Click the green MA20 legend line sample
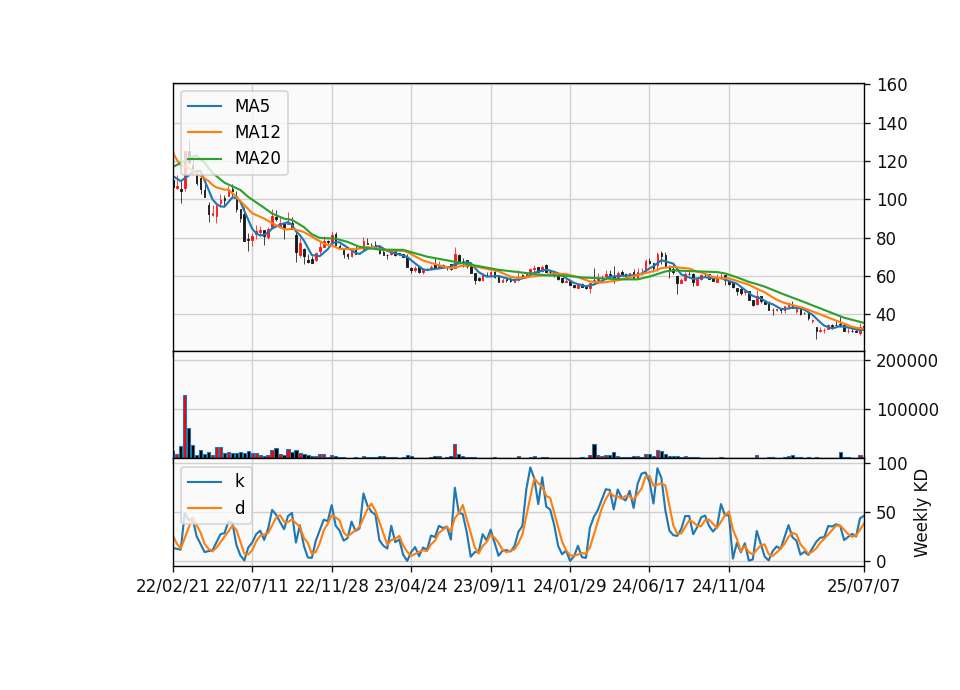This screenshot has width=960, height=690. pyautogui.click(x=204, y=158)
